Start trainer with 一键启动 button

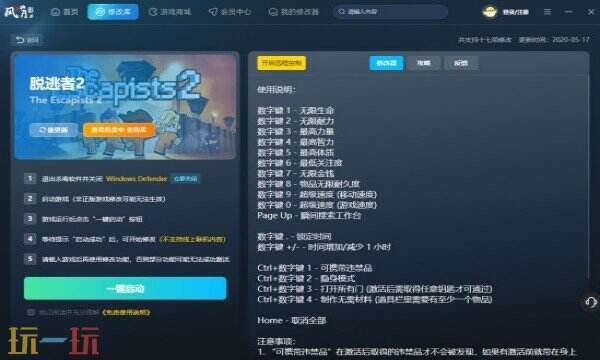click(125, 288)
